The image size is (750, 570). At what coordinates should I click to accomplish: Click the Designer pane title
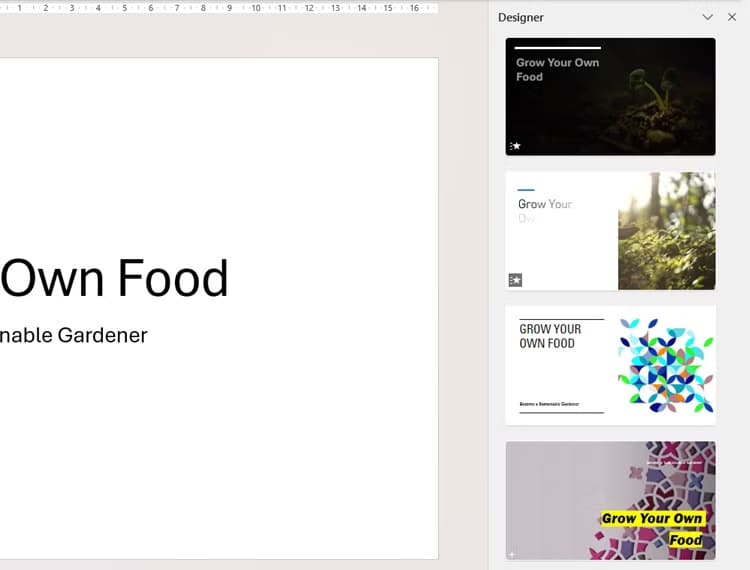point(521,17)
